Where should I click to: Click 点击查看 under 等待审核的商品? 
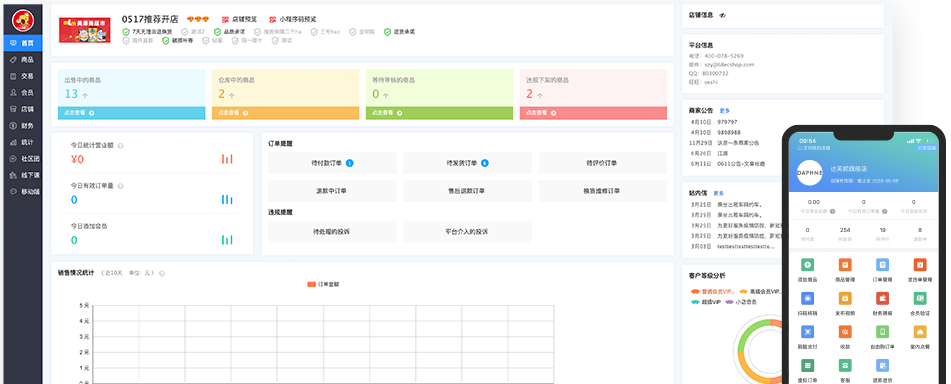[x=440, y=113]
